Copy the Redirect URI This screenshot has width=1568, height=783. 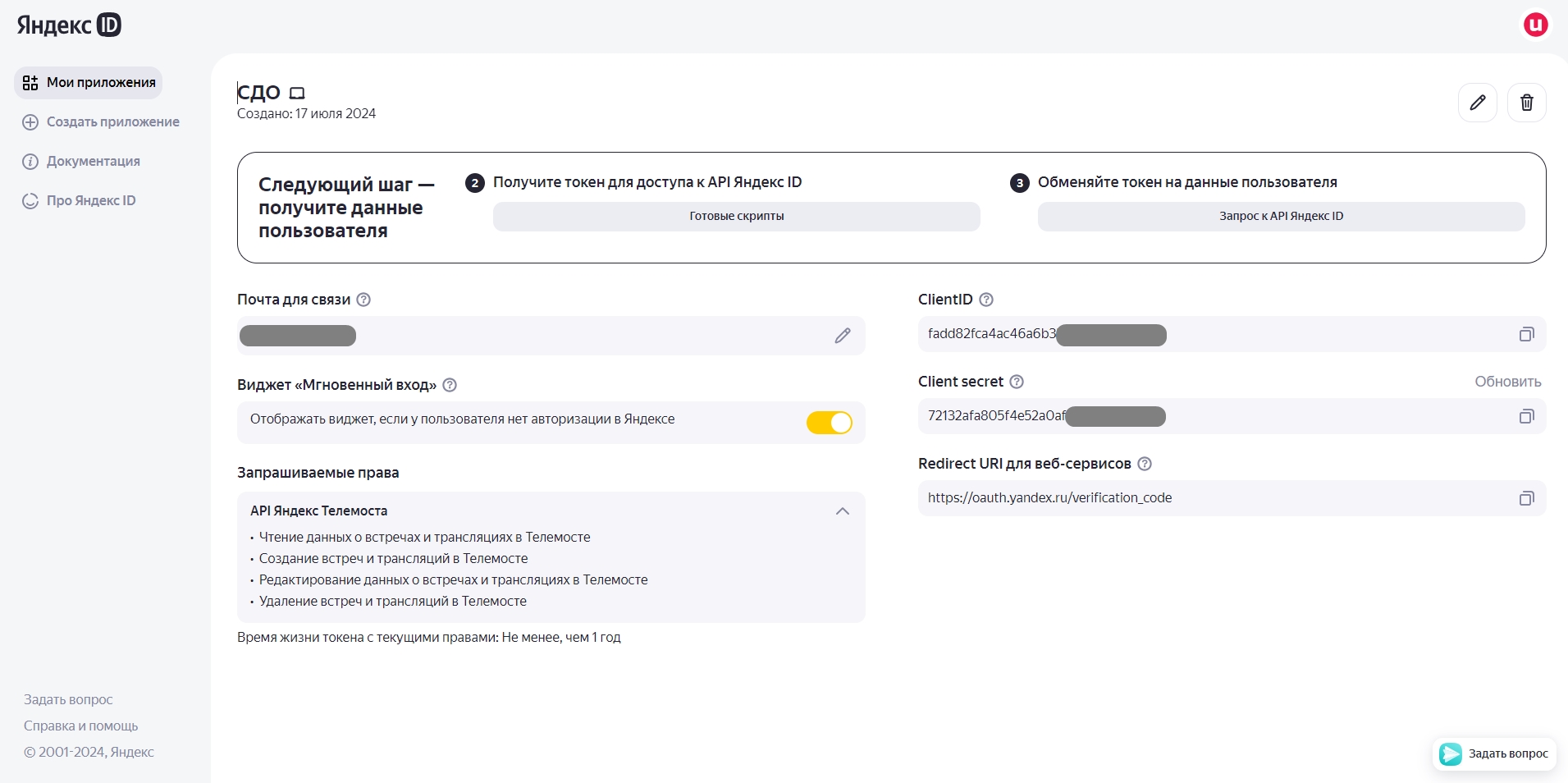tap(1526, 498)
